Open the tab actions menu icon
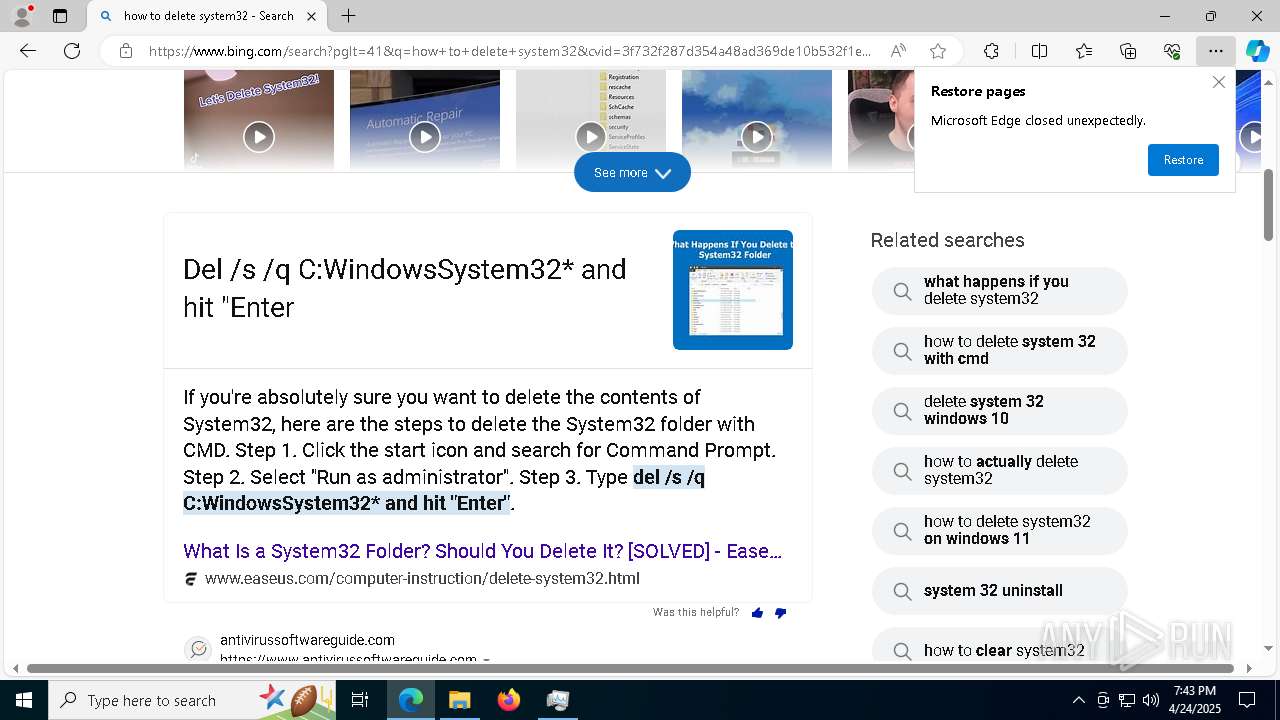 click(x=60, y=16)
